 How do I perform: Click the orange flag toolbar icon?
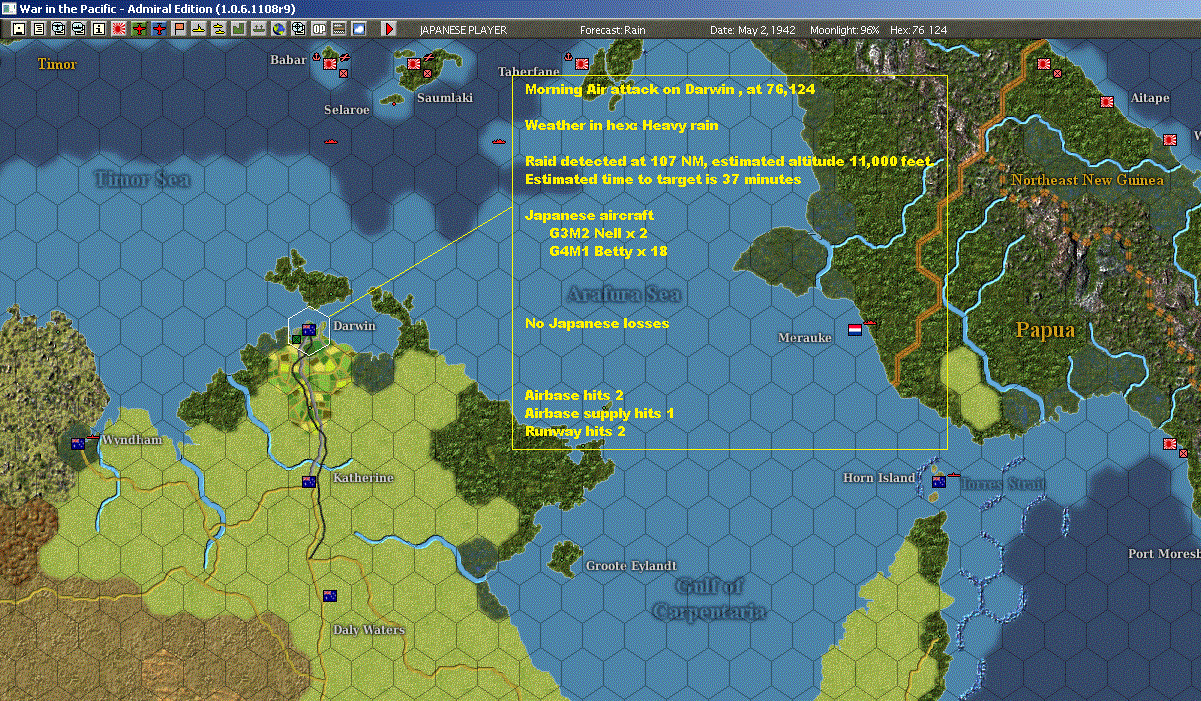179,29
